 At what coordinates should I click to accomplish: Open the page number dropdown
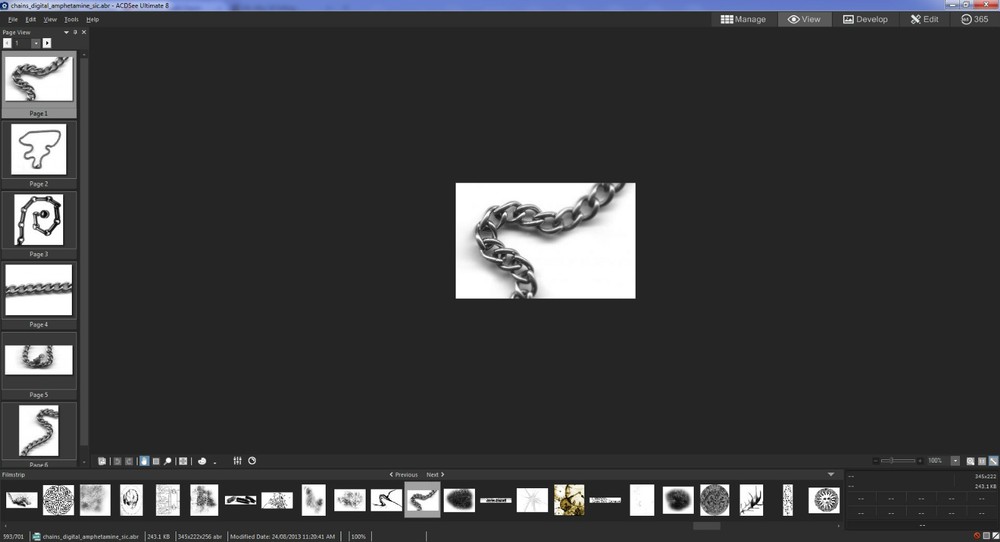(36, 43)
